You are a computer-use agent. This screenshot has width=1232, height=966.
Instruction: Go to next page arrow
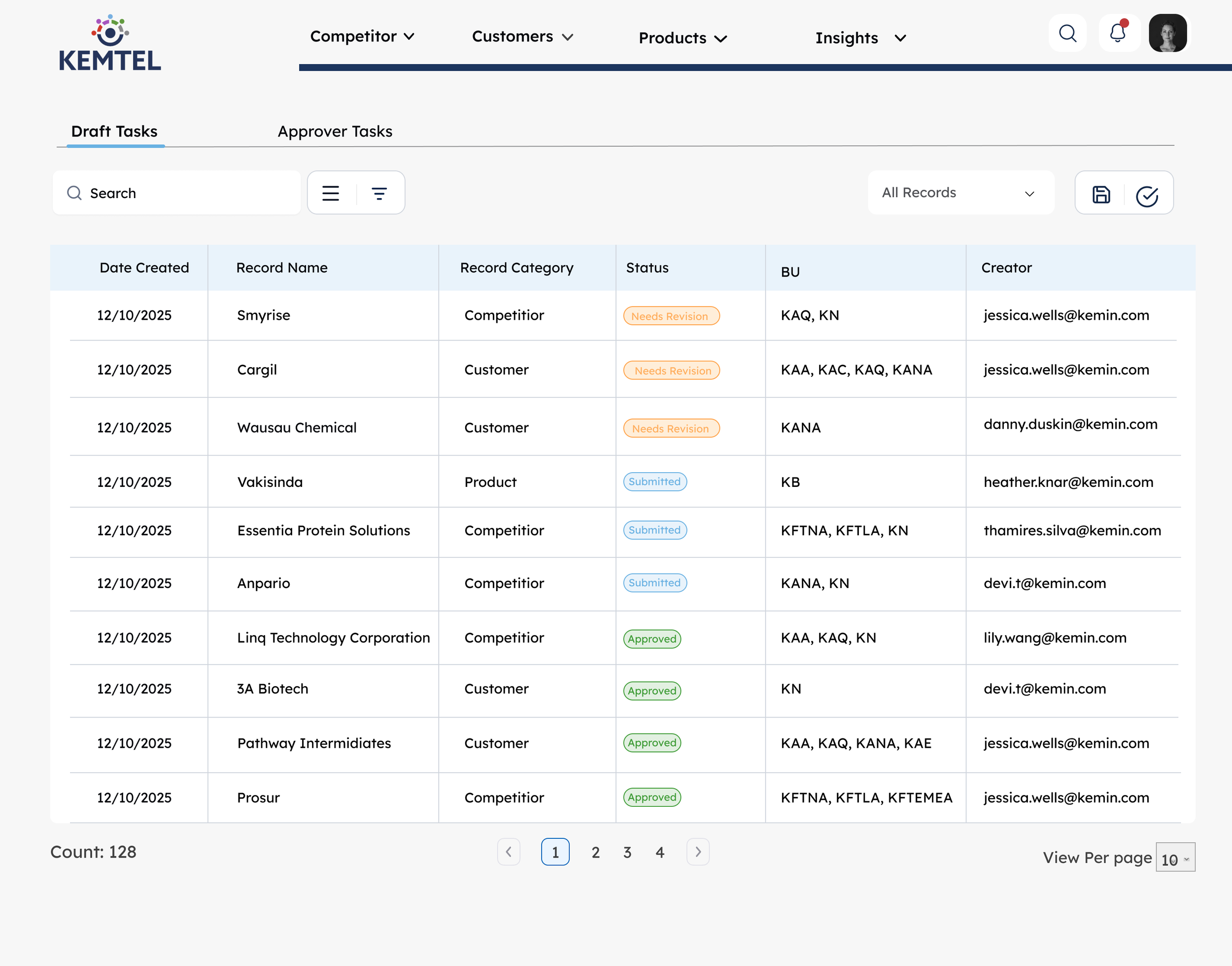coord(698,852)
